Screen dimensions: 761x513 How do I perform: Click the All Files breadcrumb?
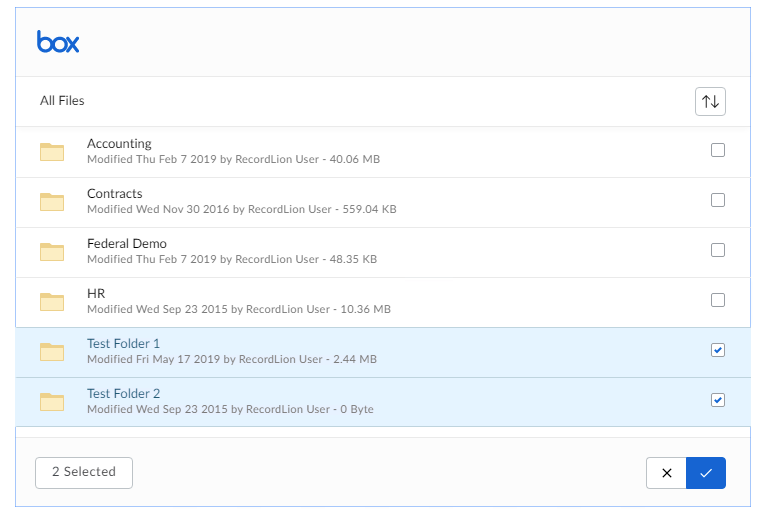click(x=62, y=101)
